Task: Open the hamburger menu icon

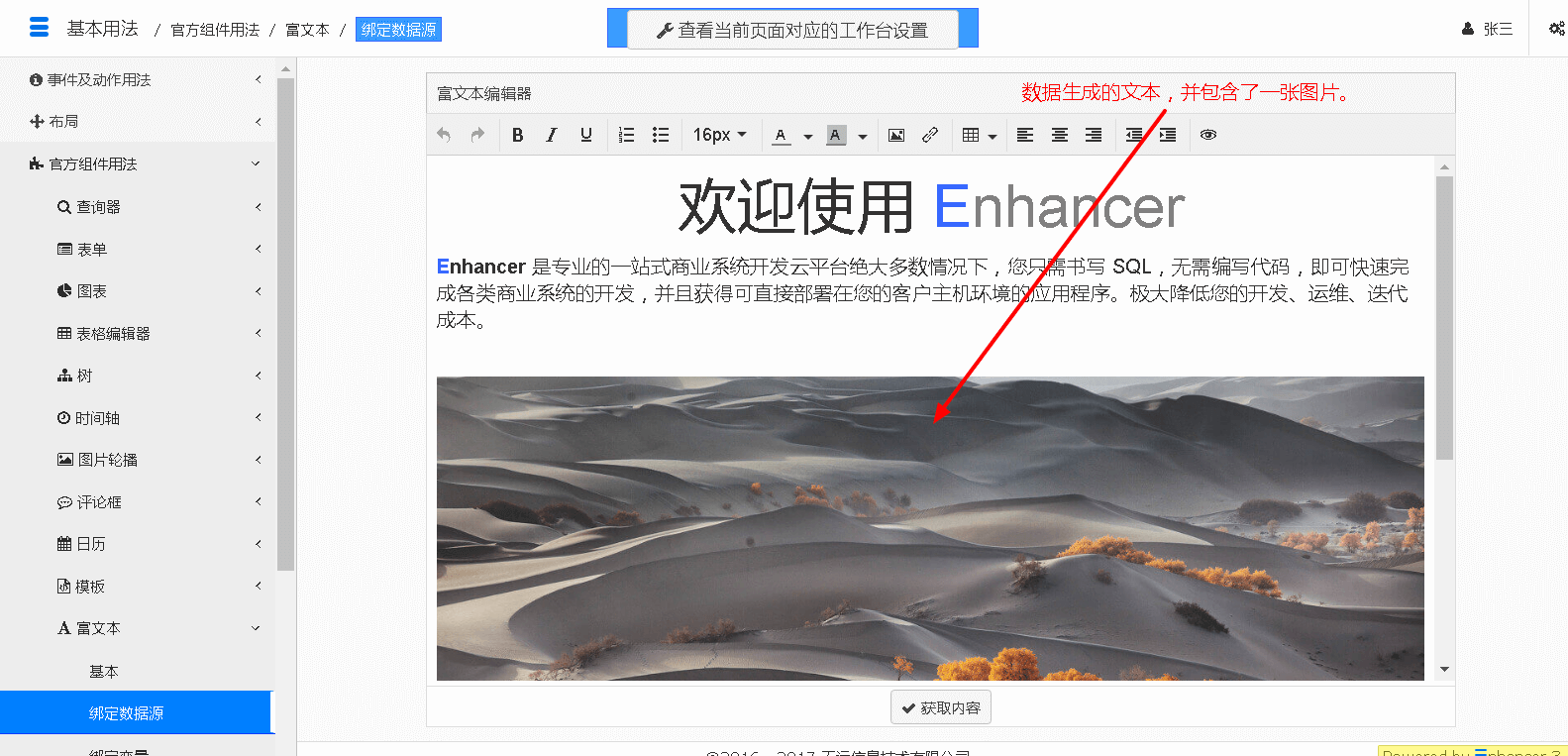Action: 39,28
